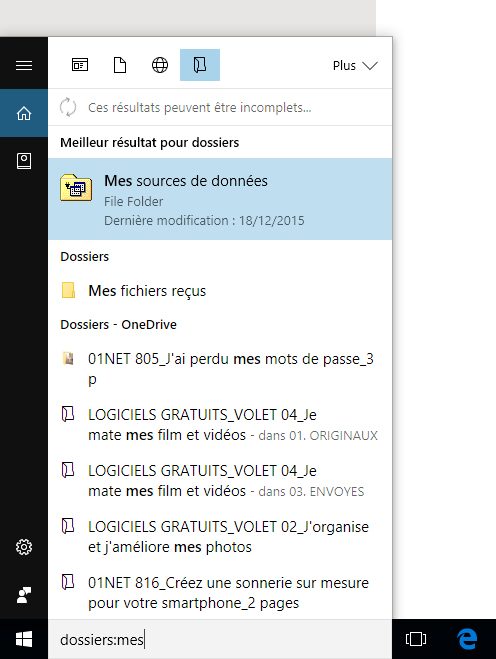496x659 pixels.
Task: Select the Home icon in sidebar
Action: click(24, 113)
